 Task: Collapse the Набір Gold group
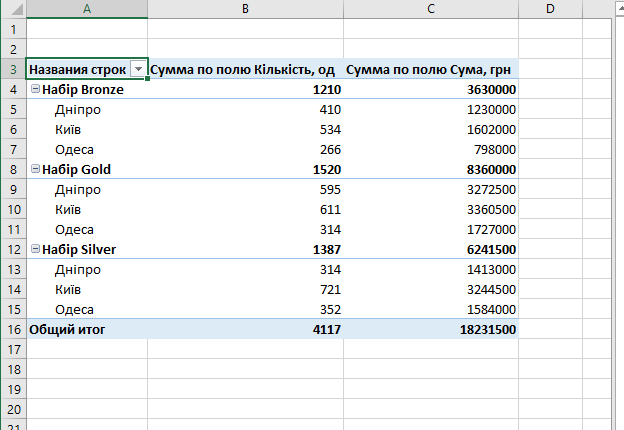[35, 169]
